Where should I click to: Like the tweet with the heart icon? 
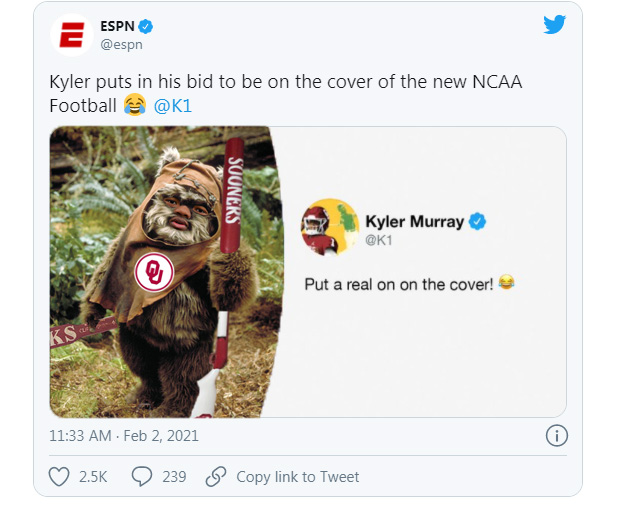(60, 476)
